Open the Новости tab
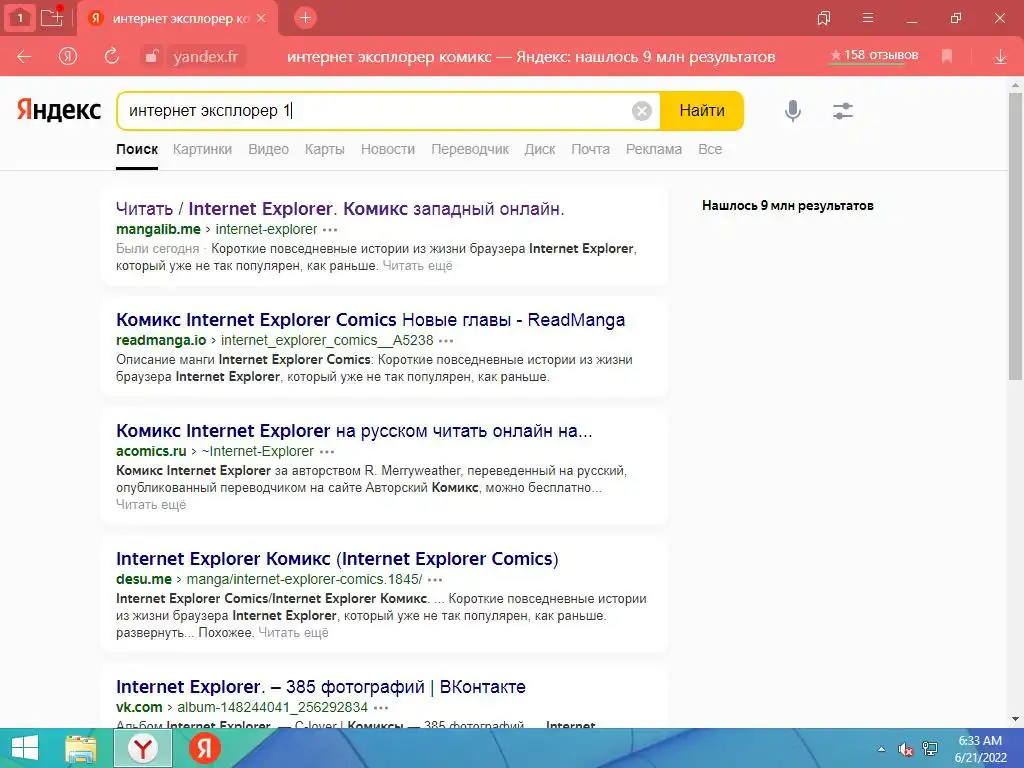Viewport: 1024px width, 768px height. click(388, 149)
